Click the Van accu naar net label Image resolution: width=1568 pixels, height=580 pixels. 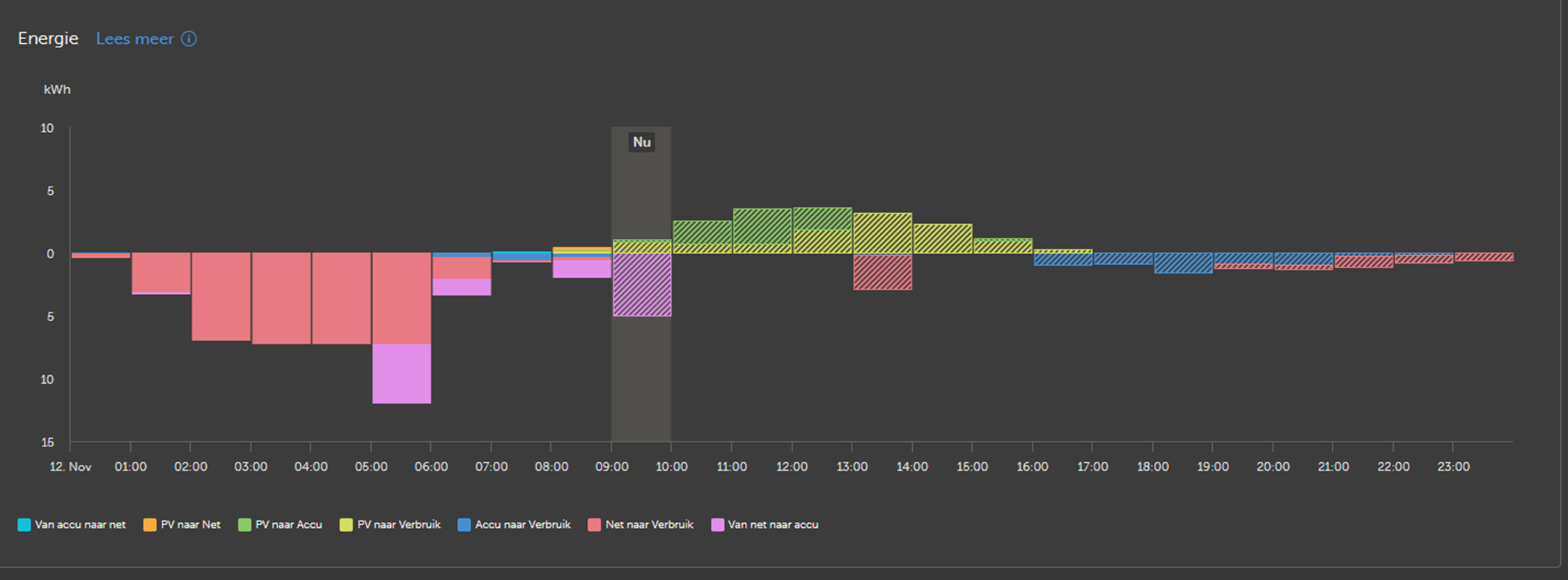[x=80, y=525]
